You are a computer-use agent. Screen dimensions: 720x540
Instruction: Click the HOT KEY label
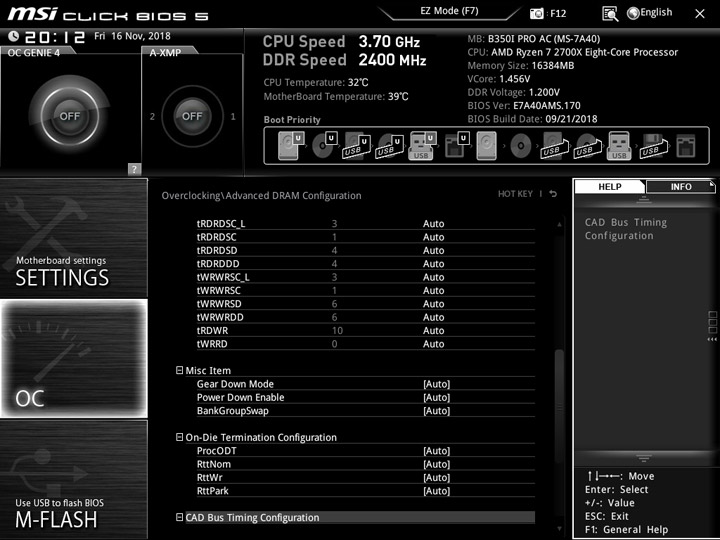pos(515,194)
